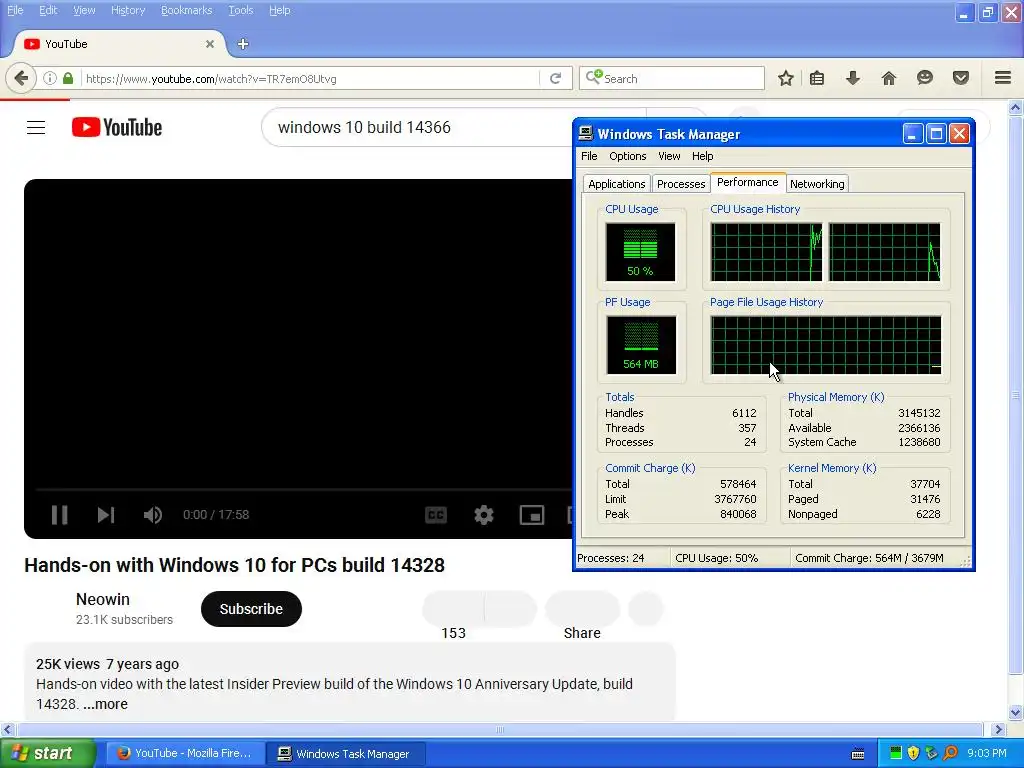Bookmark this page with the star icon
The height and width of the screenshot is (768, 1024).
(786, 78)
